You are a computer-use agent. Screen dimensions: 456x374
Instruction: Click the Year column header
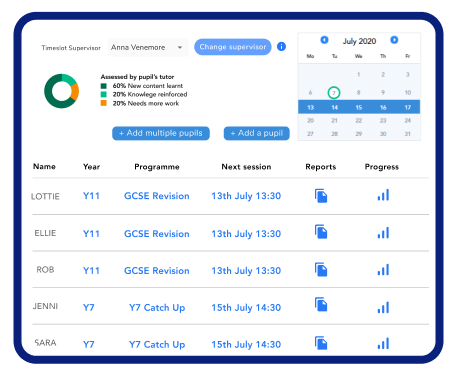[x=91, y=167]
